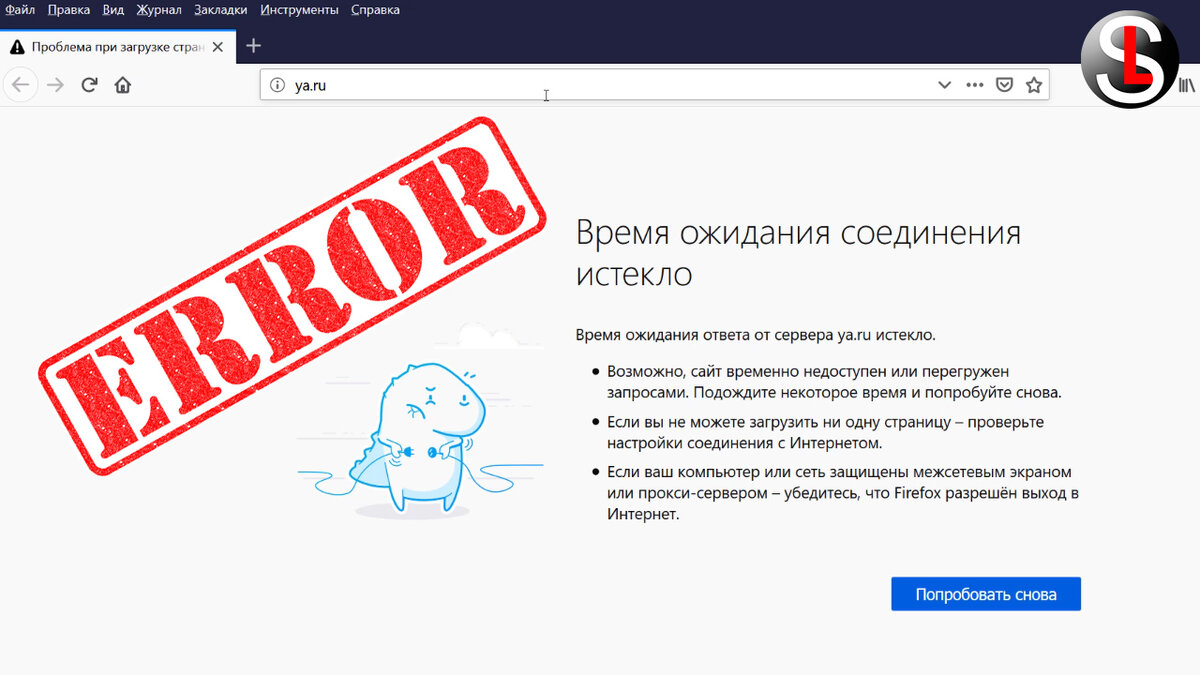Screen dimensions: 1200x675
Task: Open the Файл menu
Action: point(20,10)
